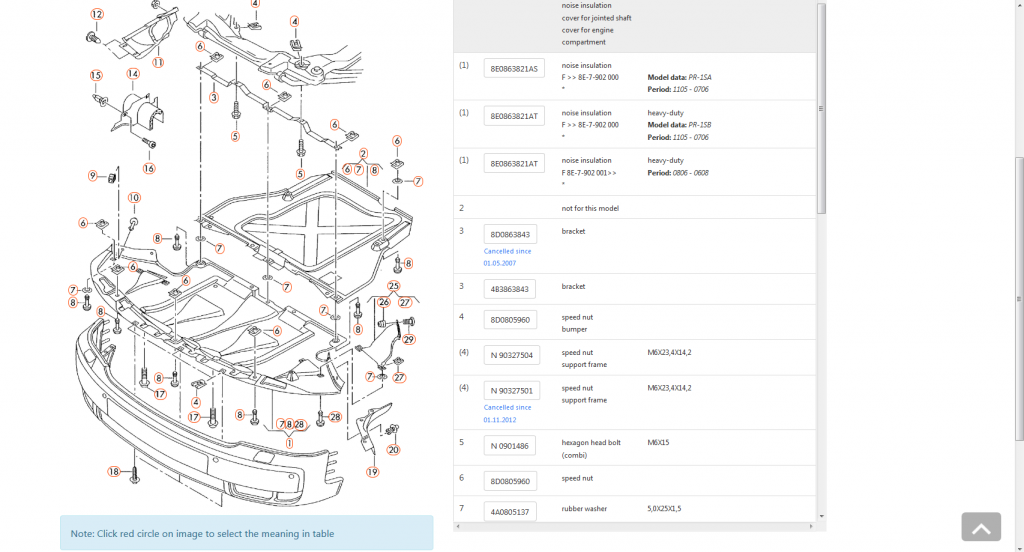Viewport: 1024px width, 552px height.
Task: Select part number 483863843
Action: point(510,289)
